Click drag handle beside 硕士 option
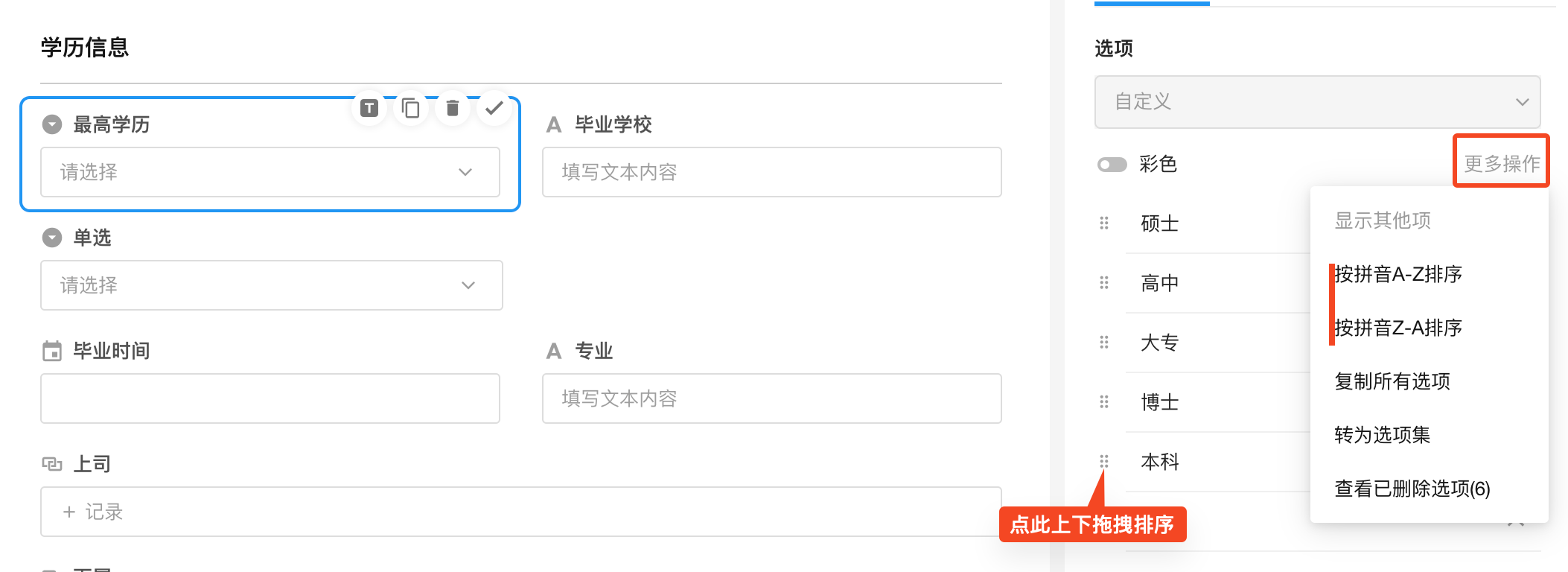This screenshot has height=572, width=1568. click(x=1104, y=223)
